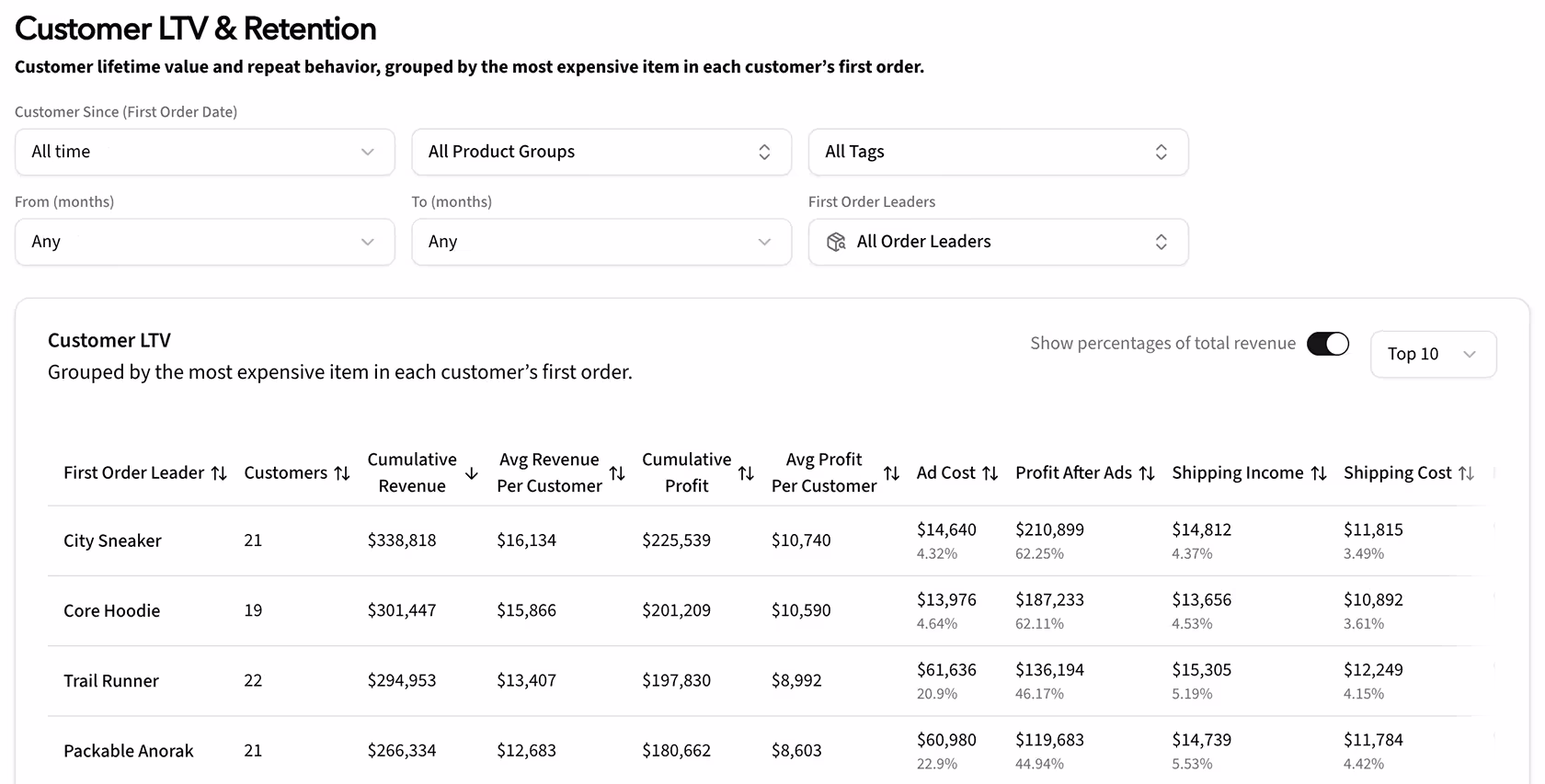Open the All time date dropdown
Viewport: 1545px width, 784px height.
click(x=205, y=152)
